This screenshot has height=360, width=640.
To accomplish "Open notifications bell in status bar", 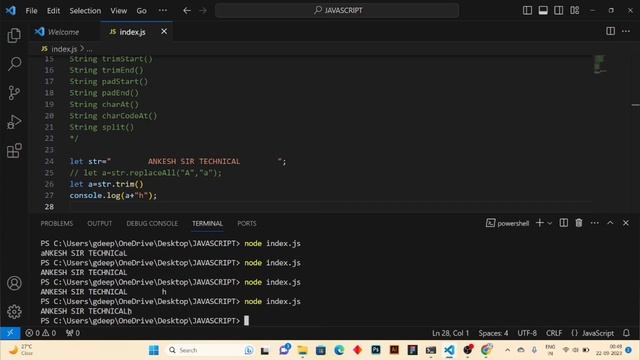I will tap(627, 333).
